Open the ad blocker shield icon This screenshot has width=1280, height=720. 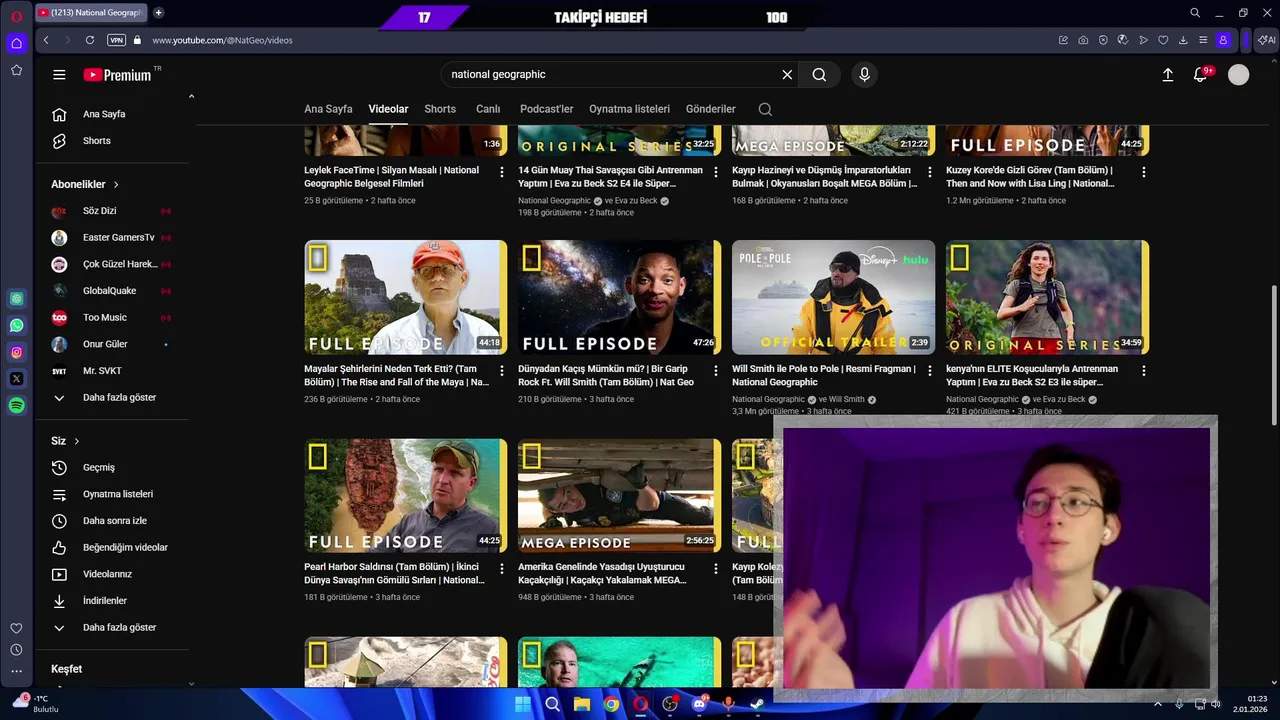1103,40
